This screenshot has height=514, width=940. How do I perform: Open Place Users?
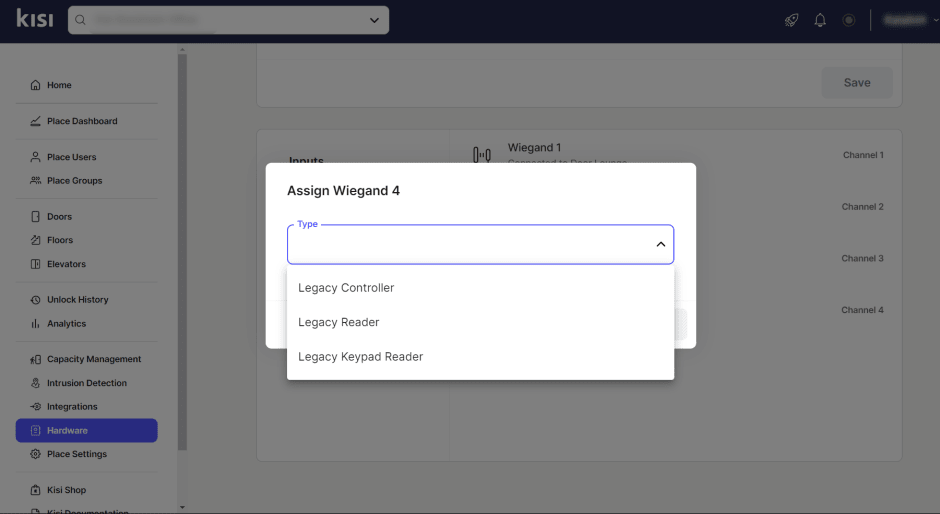coord(71,157)
